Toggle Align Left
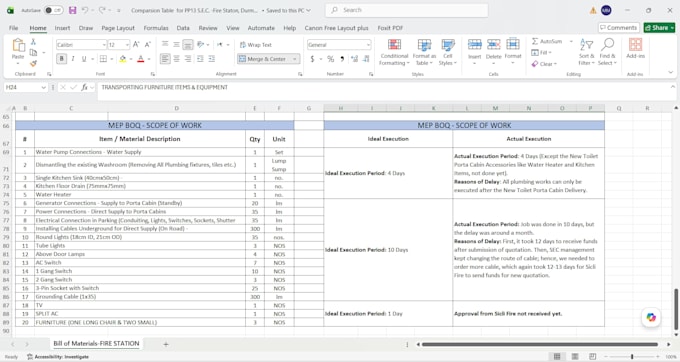The image size is (680, 362). (x=165, y=59)
